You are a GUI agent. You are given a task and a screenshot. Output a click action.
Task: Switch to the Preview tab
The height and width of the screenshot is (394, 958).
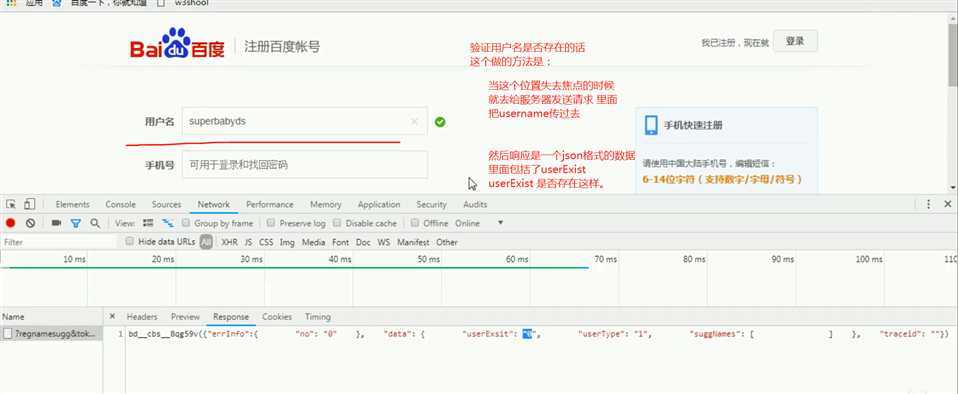click(x=185, y=316)
